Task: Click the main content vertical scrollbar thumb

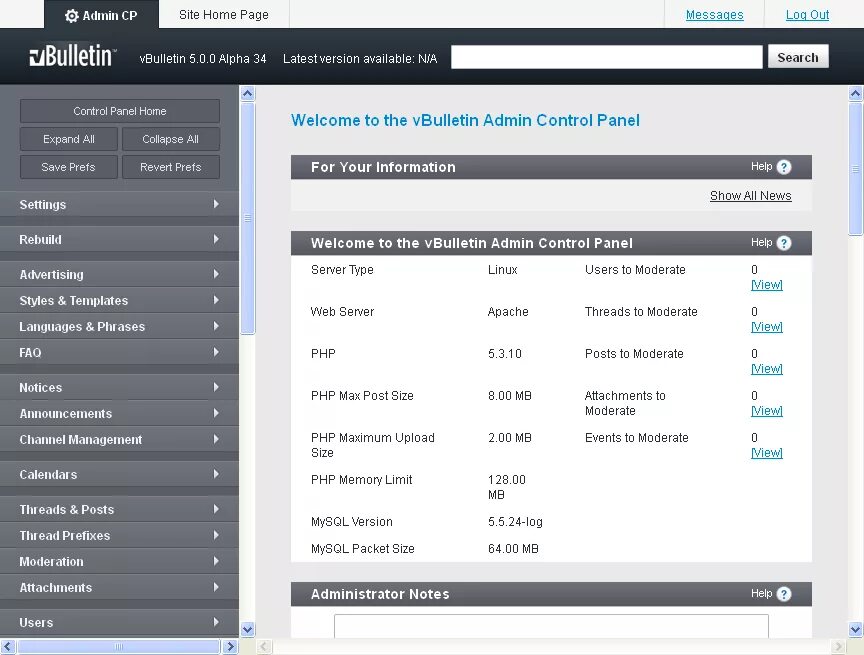Action: [855, 169]
